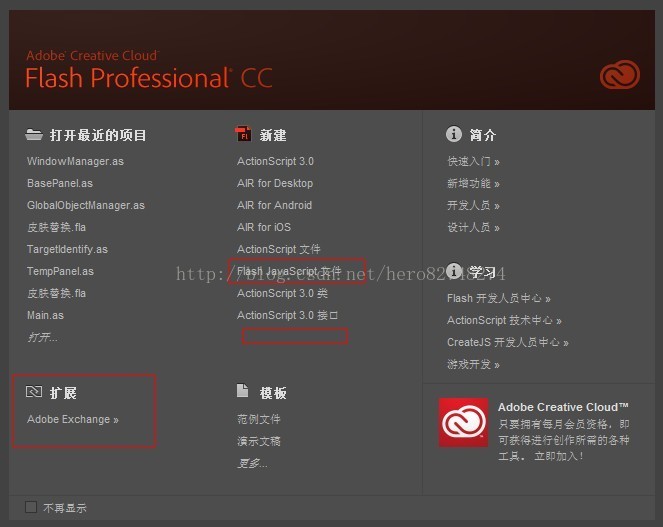This screenshot has width=663, height=527.
Task: Open the 新增功能 link
Action: click(x=474, y=183)
